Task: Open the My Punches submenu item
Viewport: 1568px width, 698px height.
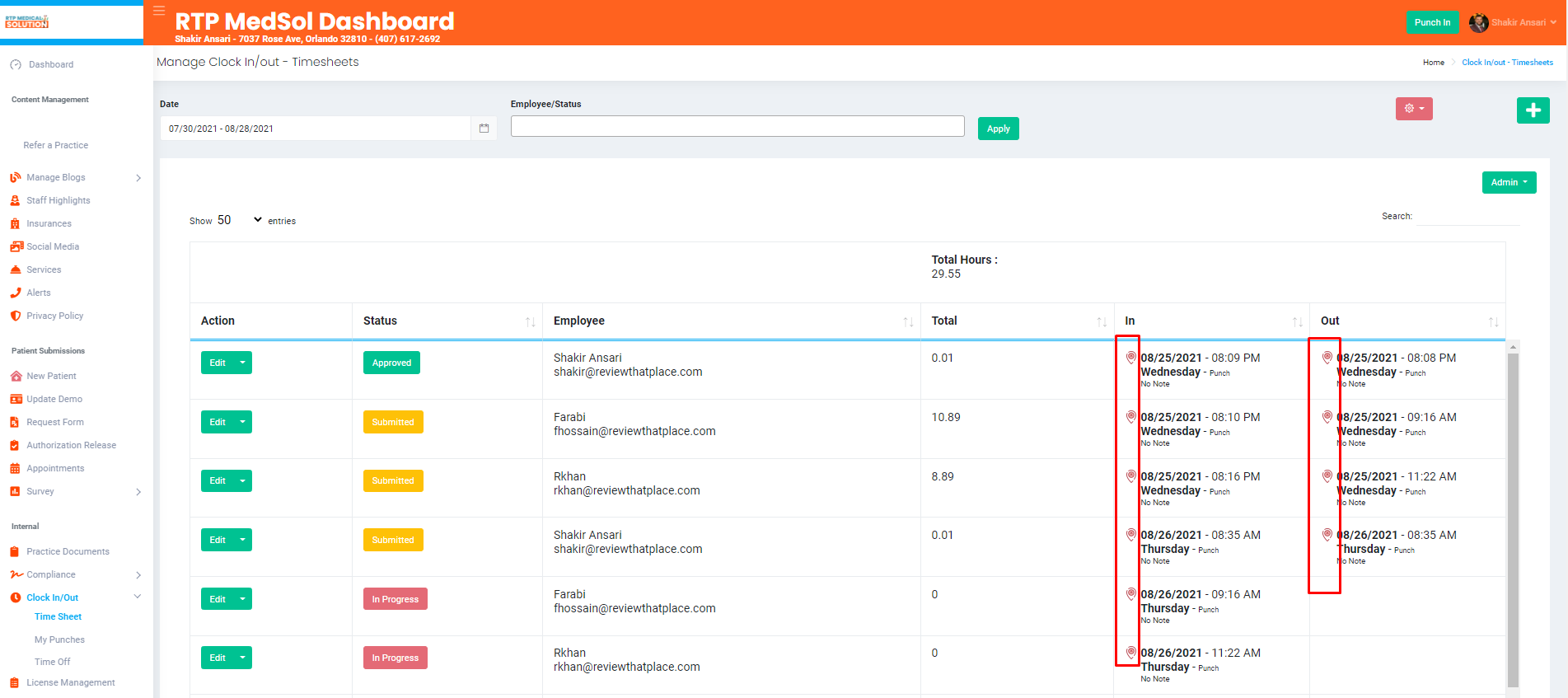Action: coord(59,639)
